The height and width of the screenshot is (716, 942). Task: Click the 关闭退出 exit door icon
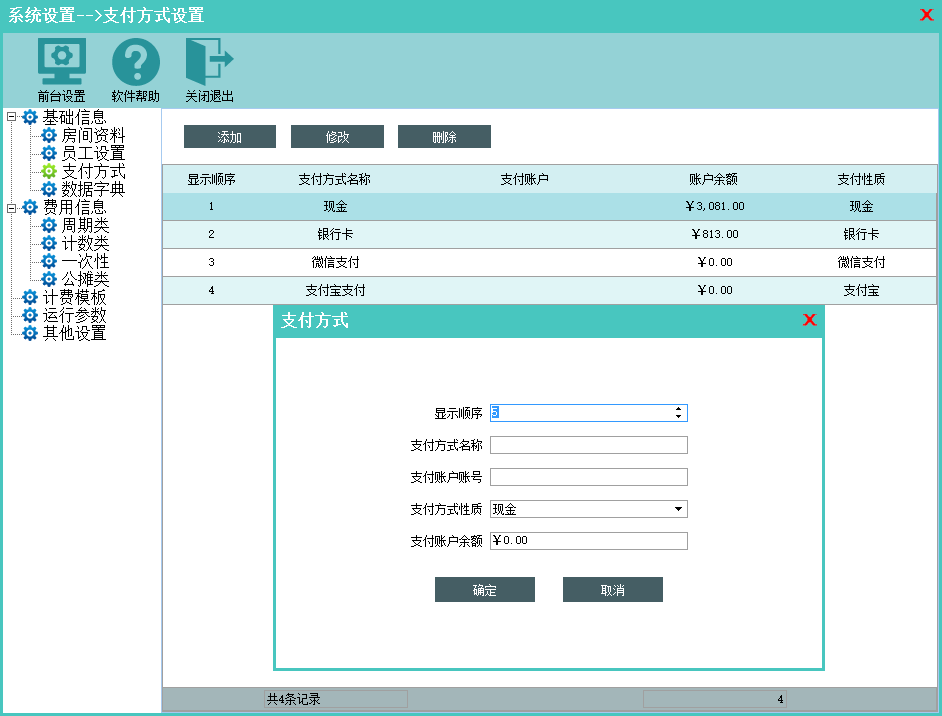209,62
